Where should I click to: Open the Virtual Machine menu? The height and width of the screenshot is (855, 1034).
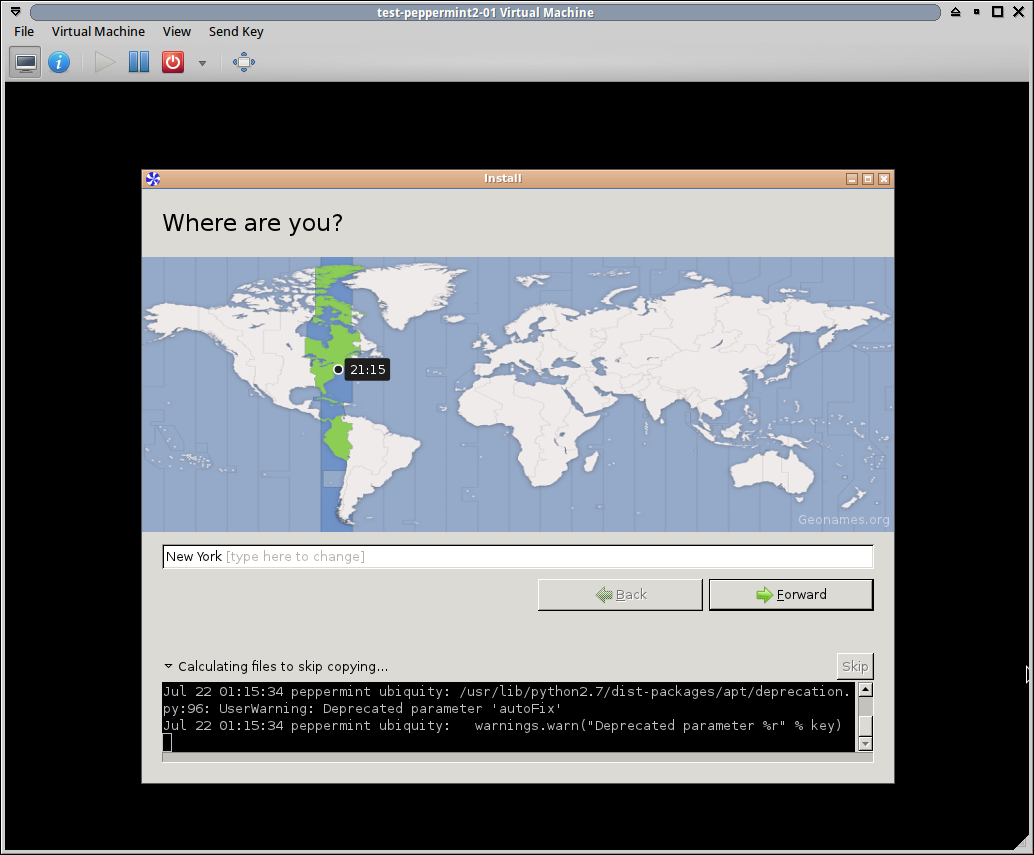[x=98, y=32]
